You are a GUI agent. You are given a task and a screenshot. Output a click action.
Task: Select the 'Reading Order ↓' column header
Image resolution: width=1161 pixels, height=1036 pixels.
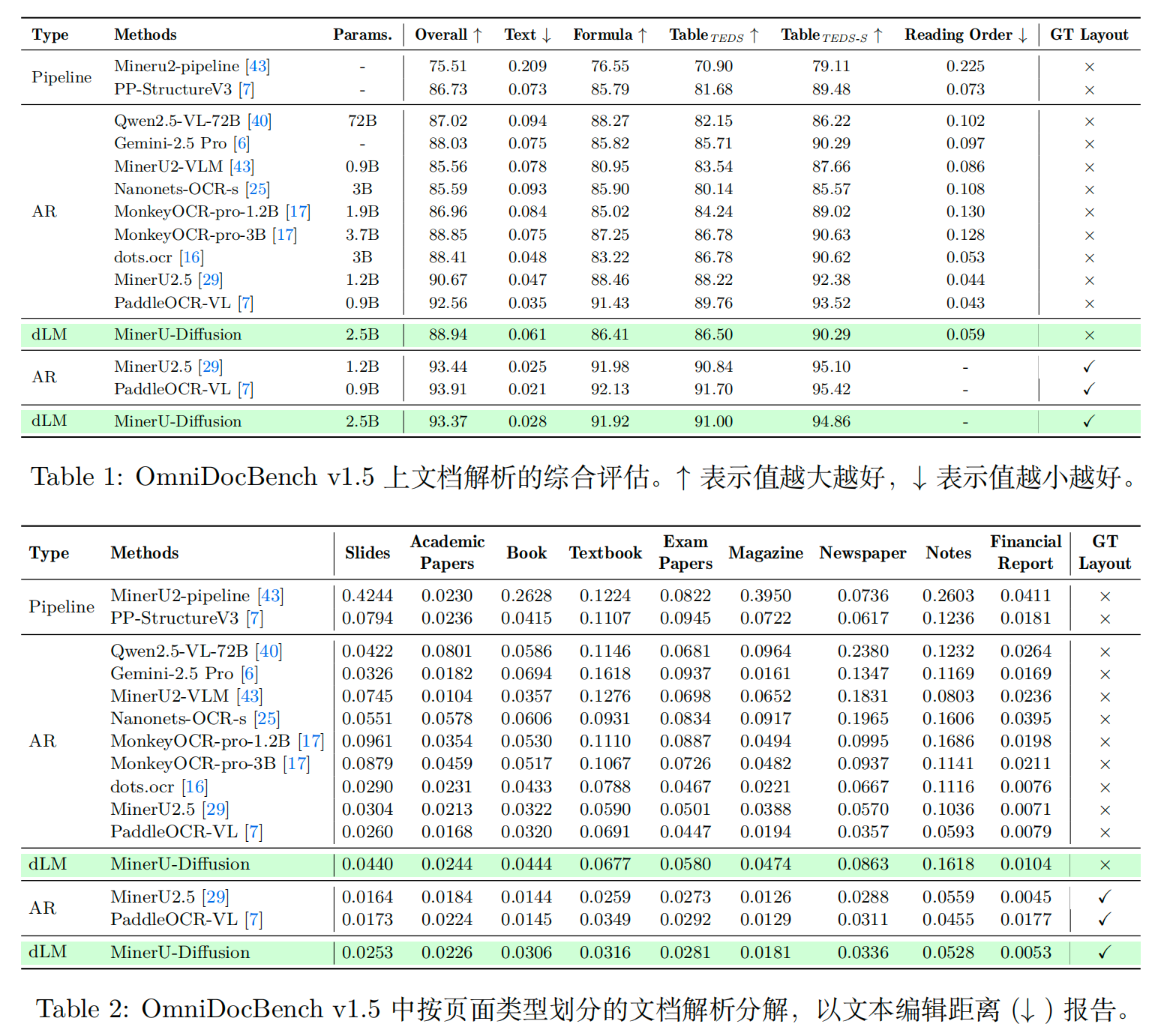coord(966,34)
